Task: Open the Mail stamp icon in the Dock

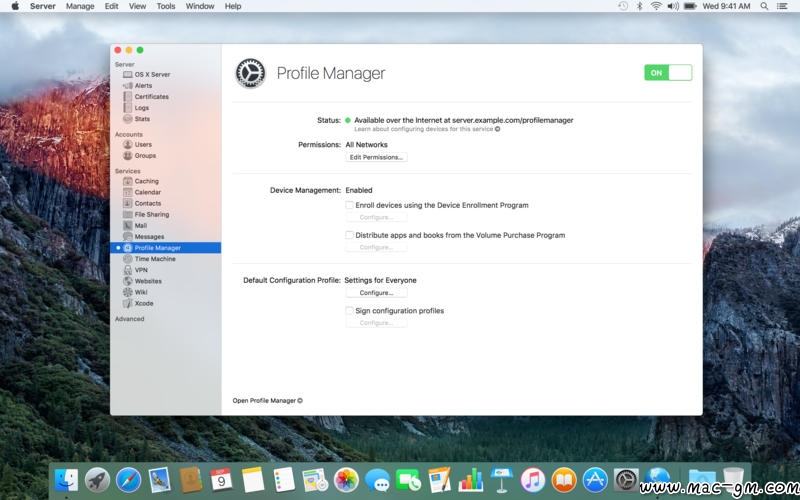Action: pyautogui.click(x=160, y=480)
